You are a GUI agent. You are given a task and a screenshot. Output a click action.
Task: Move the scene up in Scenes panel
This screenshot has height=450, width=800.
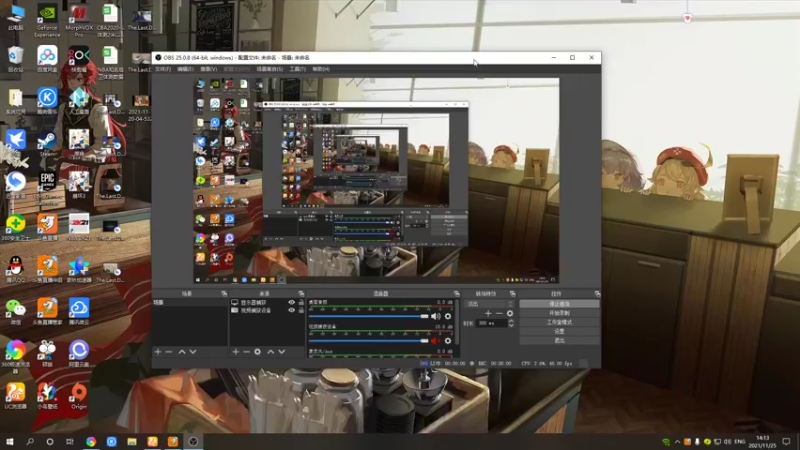pyautogui.click(x=182, y=352)
